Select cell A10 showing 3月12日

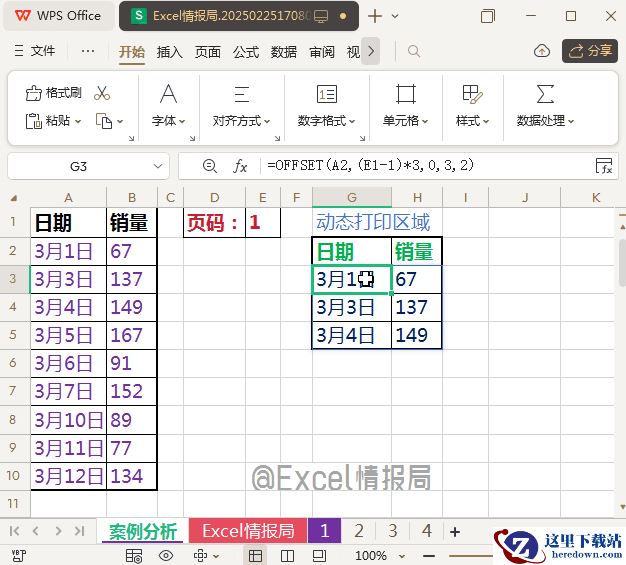68,476
